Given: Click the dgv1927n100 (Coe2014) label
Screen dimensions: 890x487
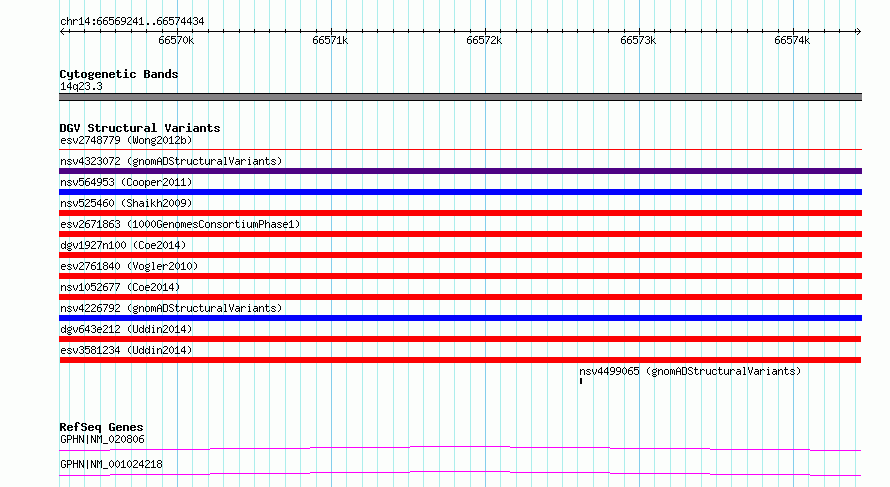Looking at the screenshot, I should 123,245.
